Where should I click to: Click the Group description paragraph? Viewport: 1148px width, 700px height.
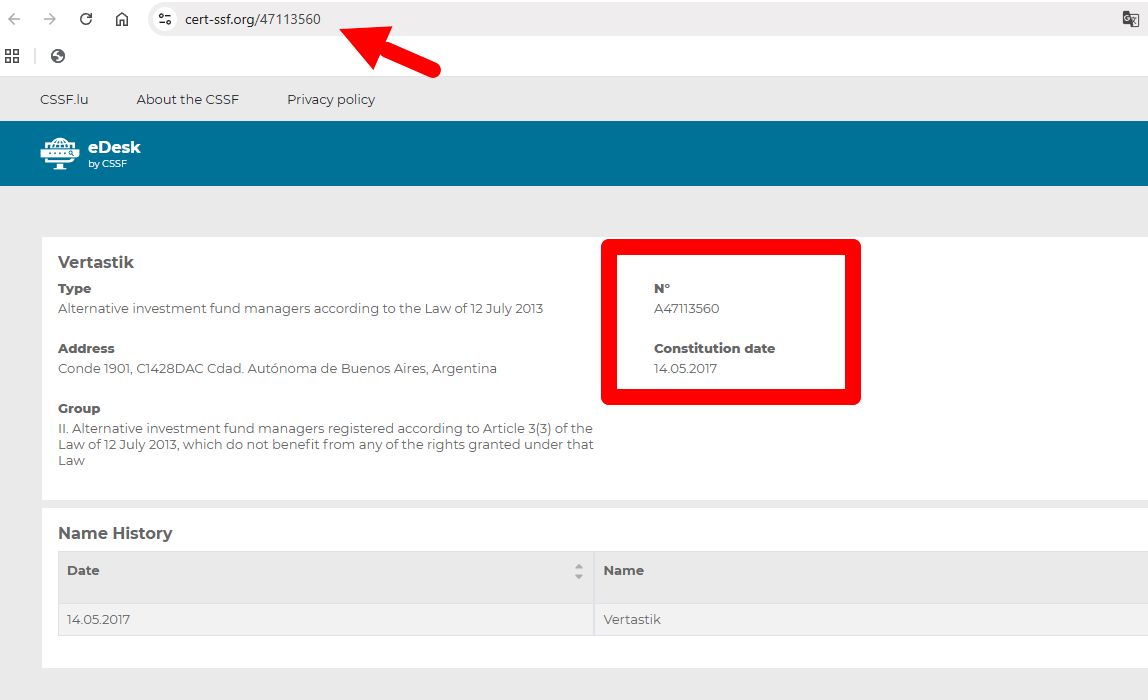coord(326,444)
